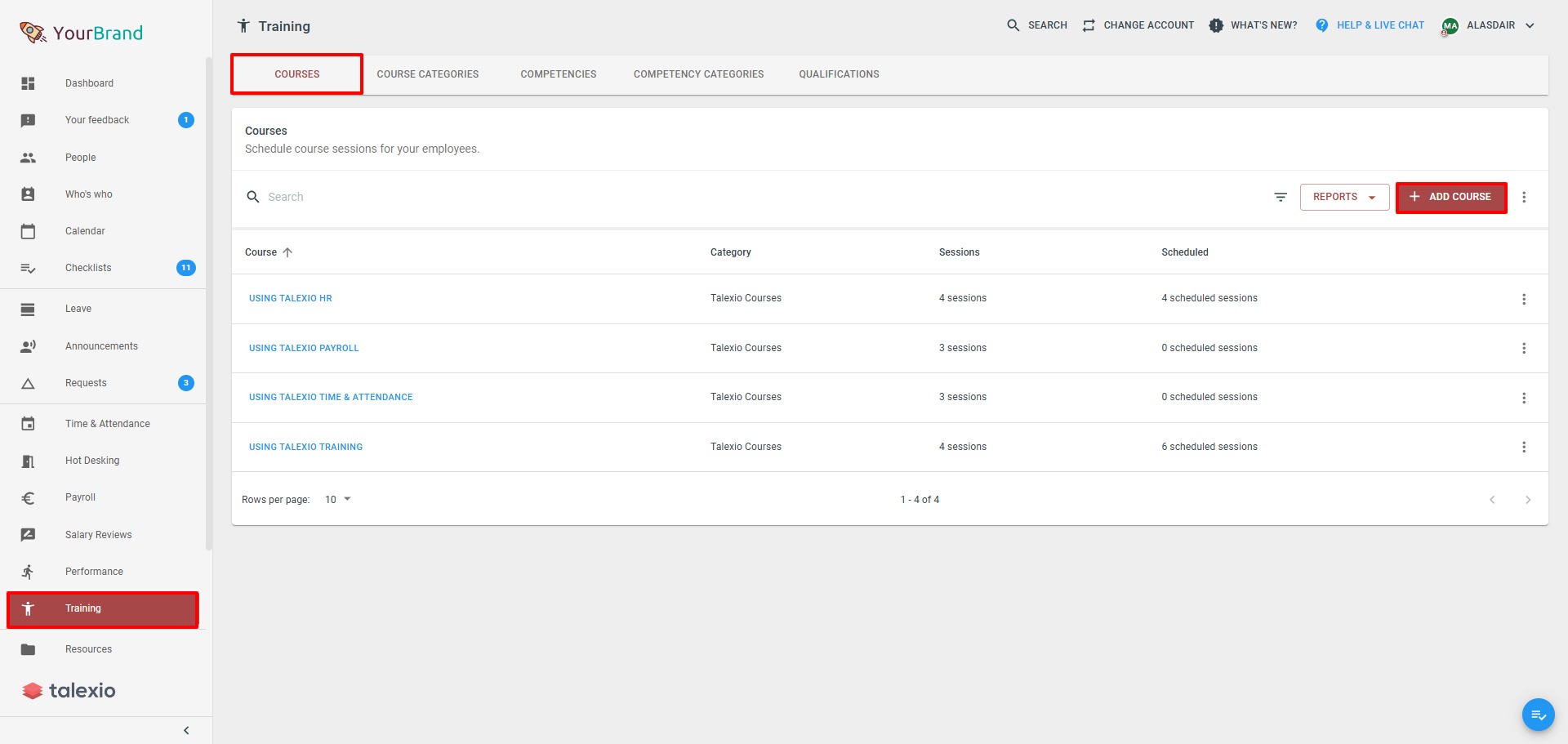Screen dimensions: 1568x744
Task: Click the Category column header
Action: 731,252
